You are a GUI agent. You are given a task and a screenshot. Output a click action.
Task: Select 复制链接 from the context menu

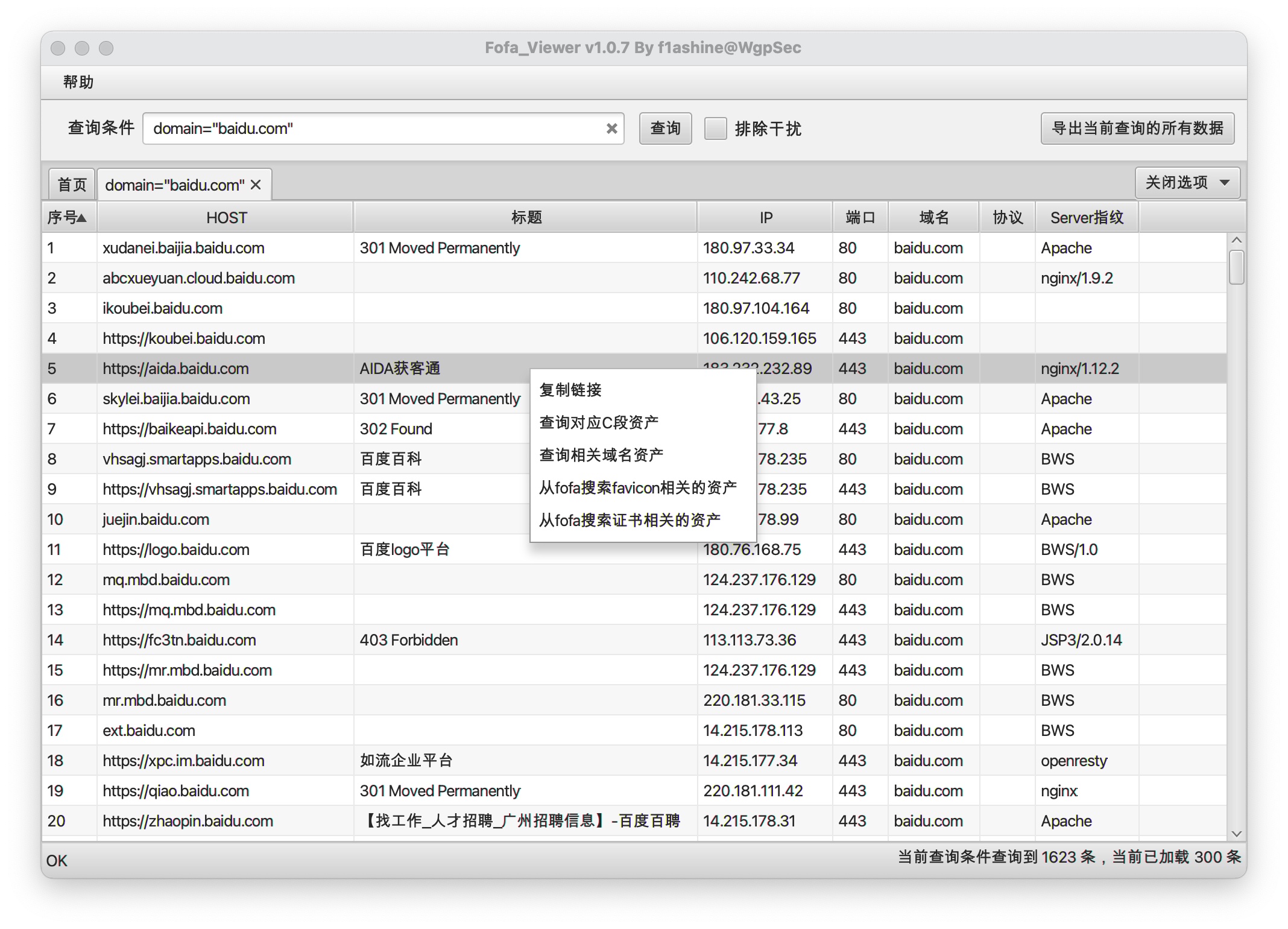click(x=570, y=390)
